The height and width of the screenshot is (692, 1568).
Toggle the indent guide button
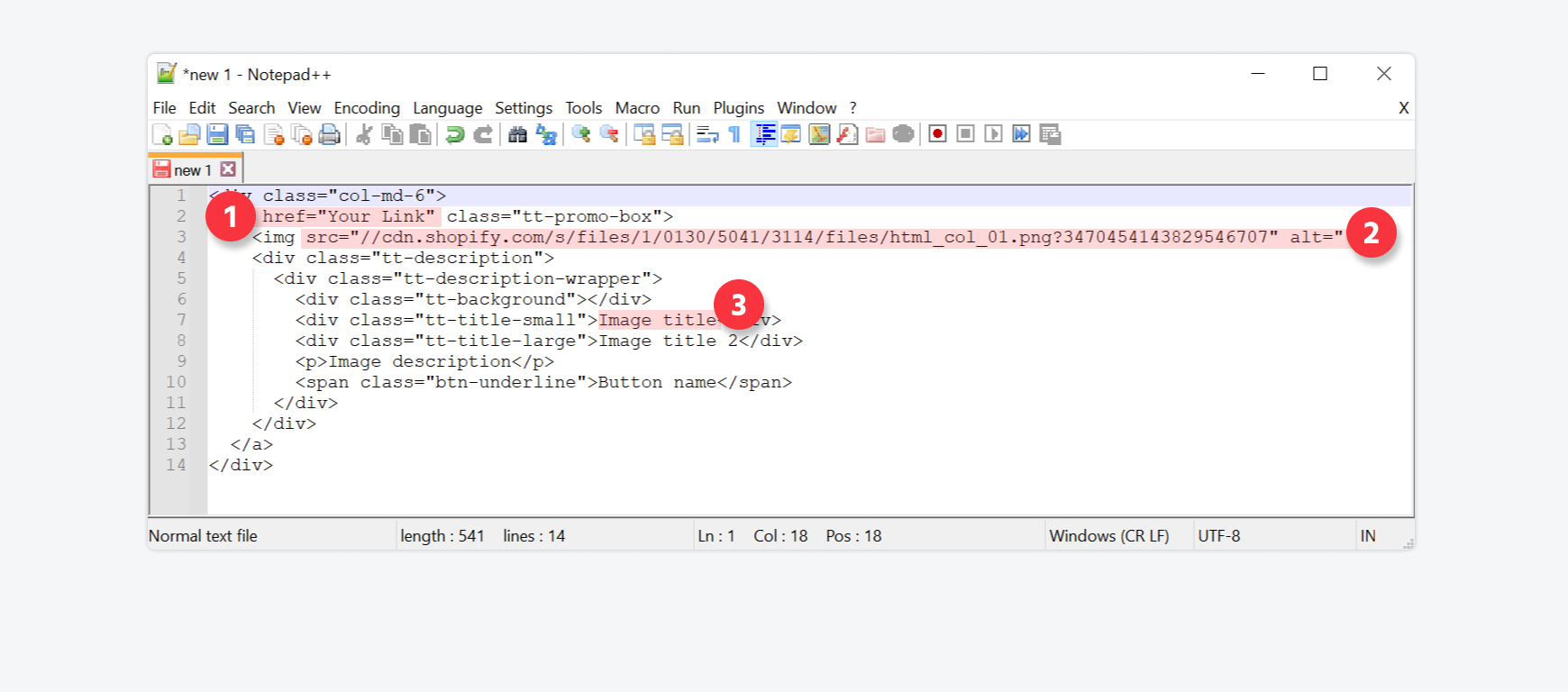coord(764,135)
